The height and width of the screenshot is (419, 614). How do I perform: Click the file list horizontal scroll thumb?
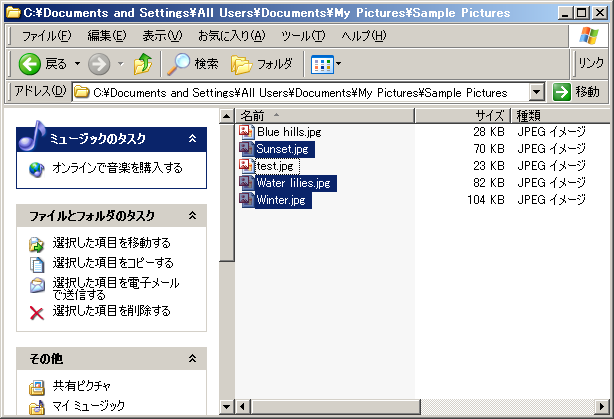coord(335,406)
